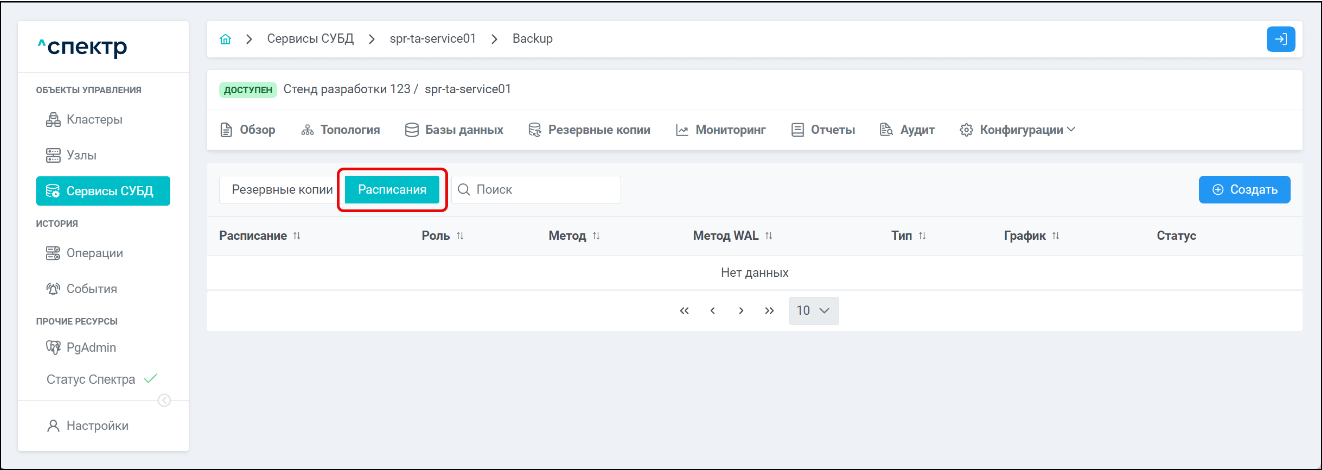Go to the last page of results
This screenshot has height=470, width=1322.
769,311
